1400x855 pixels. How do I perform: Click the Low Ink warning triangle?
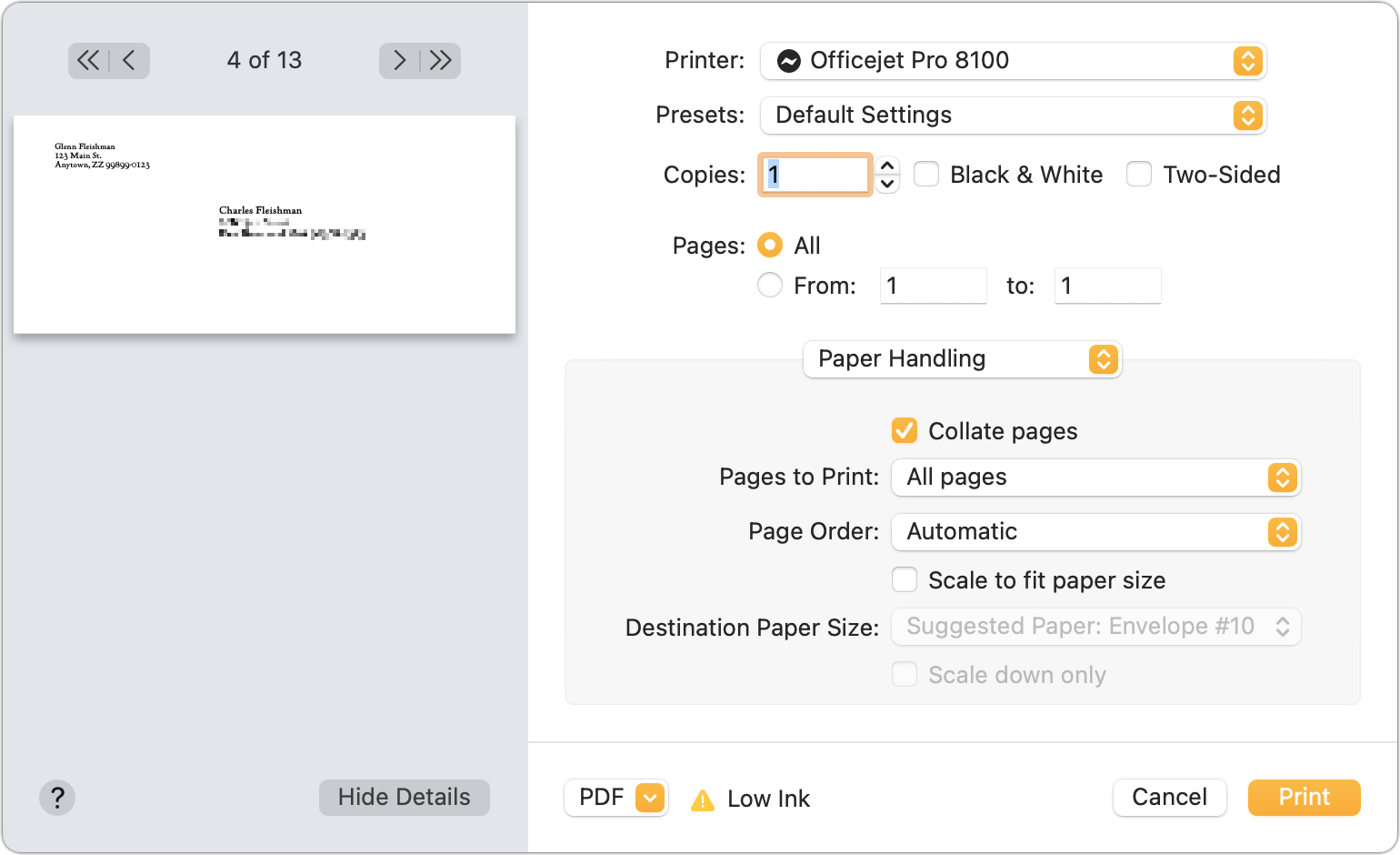coord(702,799)
